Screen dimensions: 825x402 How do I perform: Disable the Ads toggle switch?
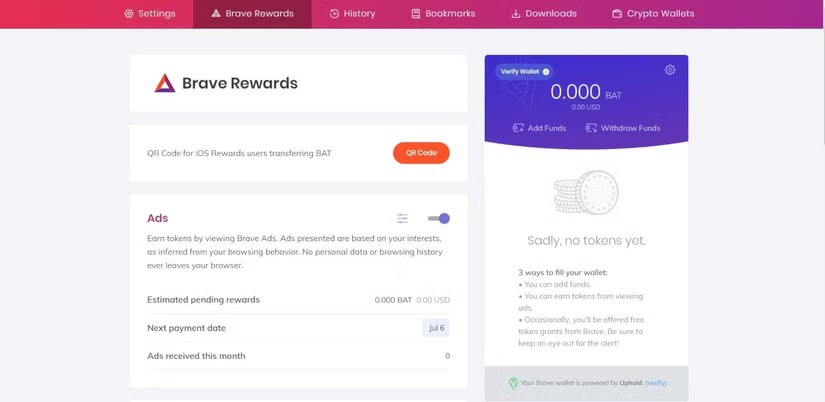[439, 219]
